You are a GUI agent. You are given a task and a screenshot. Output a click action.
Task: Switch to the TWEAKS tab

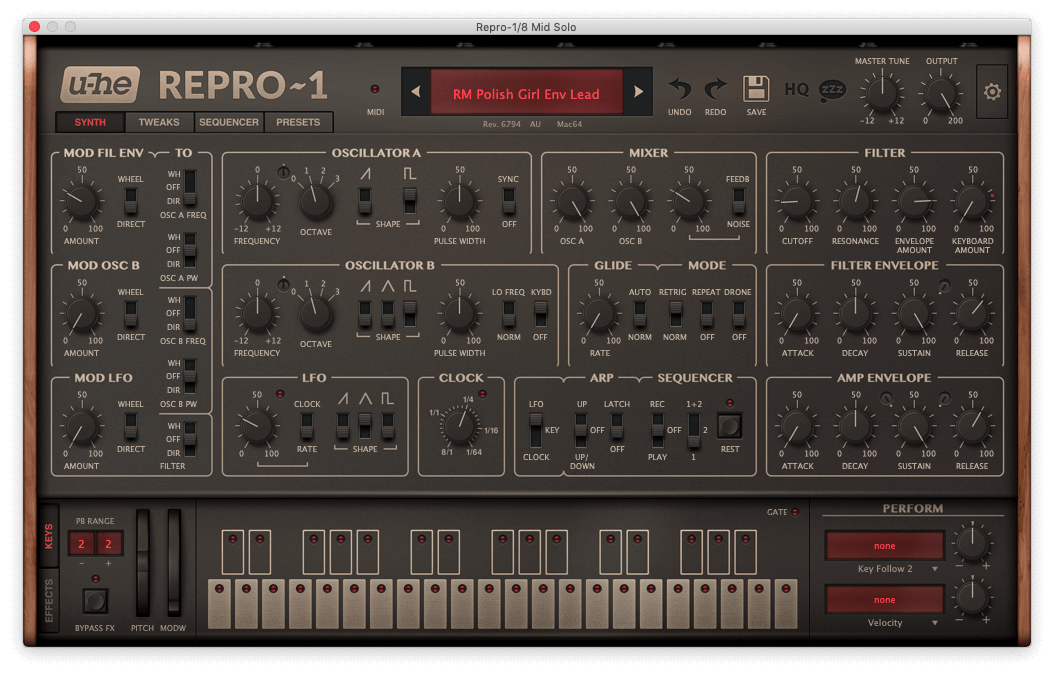[159, 122]
